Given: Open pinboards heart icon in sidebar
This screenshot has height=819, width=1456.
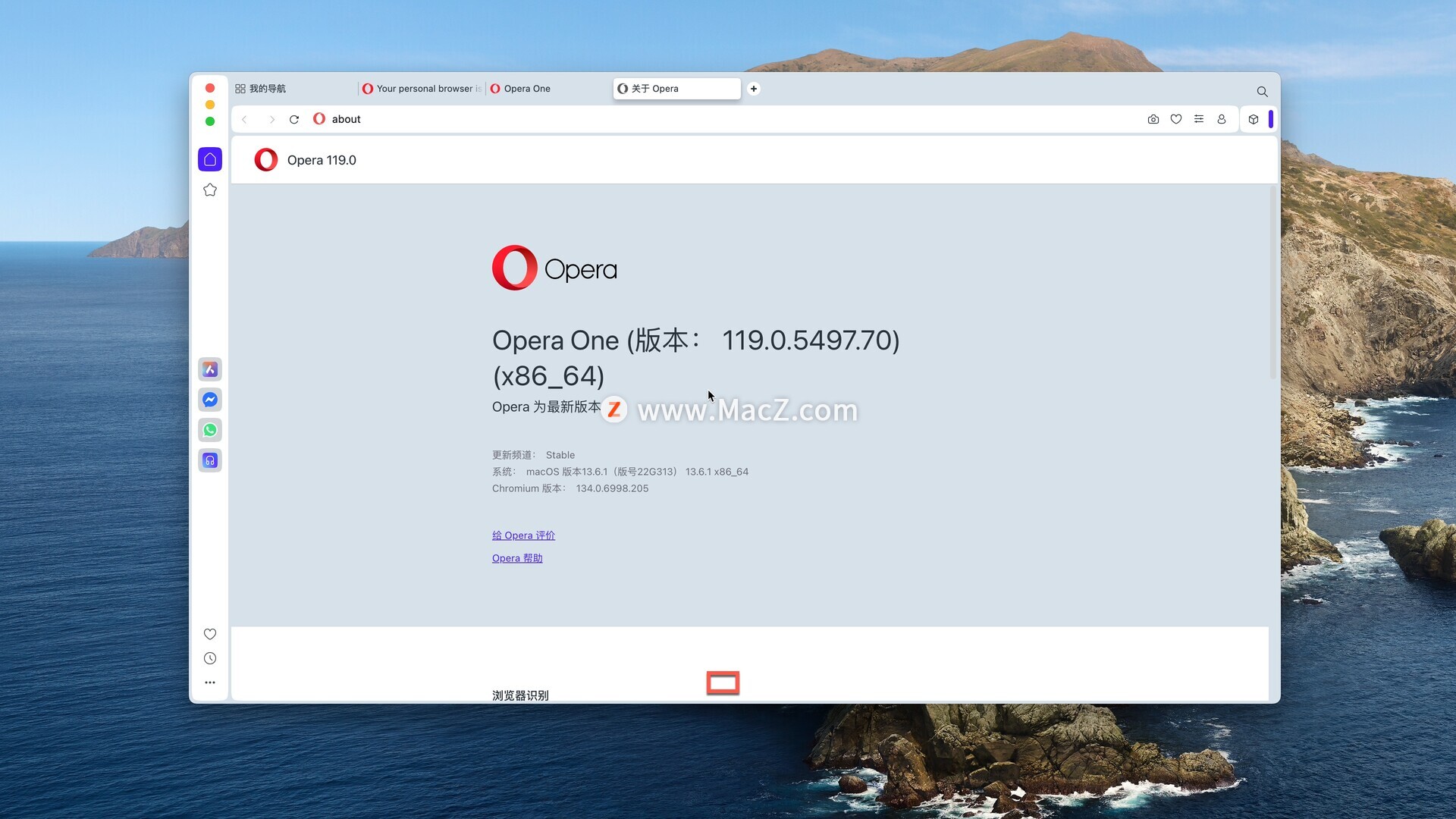Looking at the screenshot, I should pos(210,634).
